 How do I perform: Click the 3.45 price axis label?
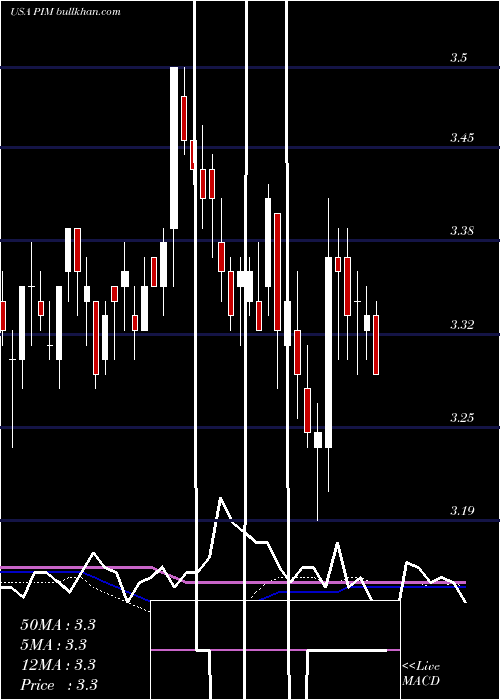coord(462,138)
